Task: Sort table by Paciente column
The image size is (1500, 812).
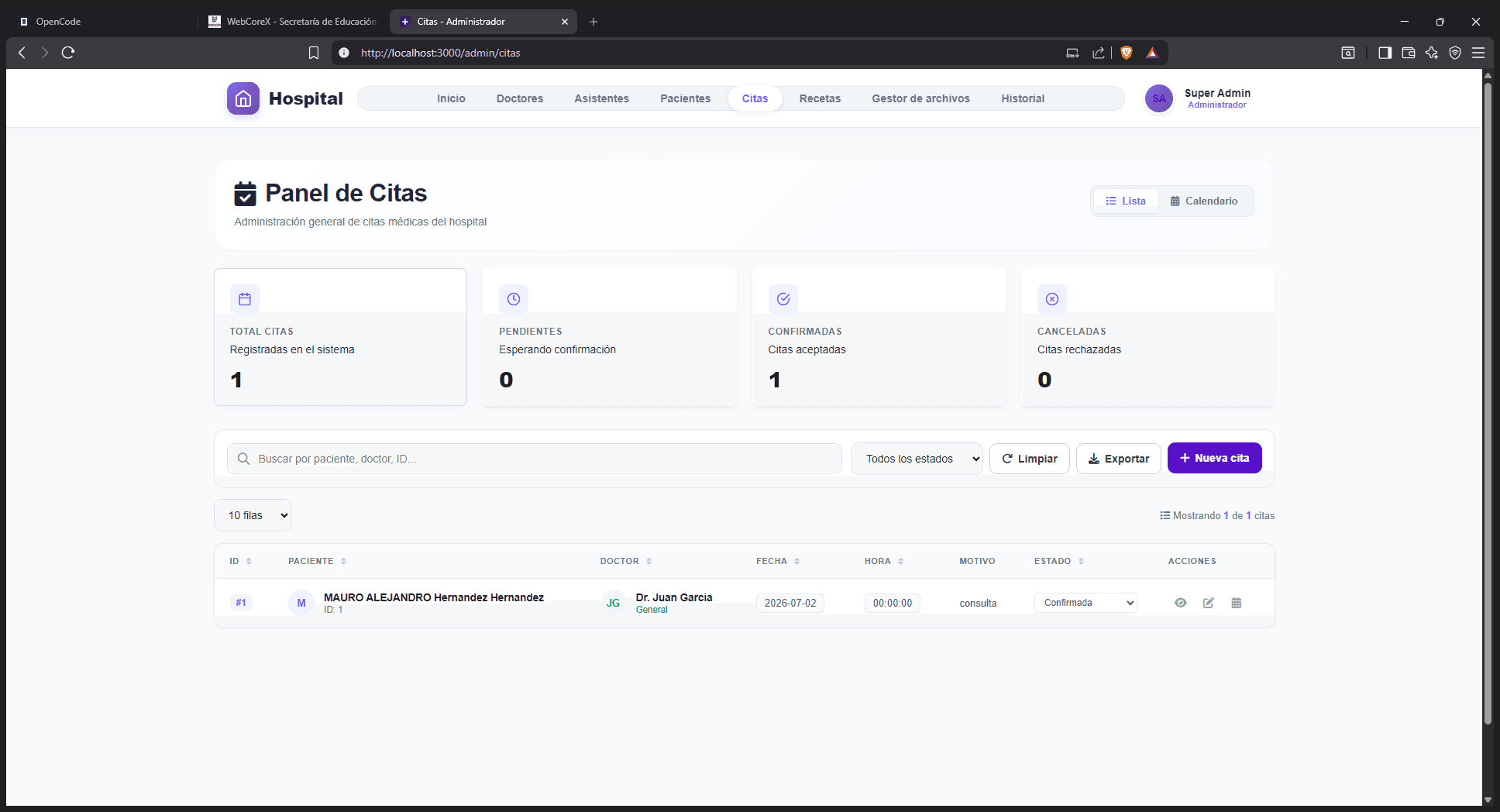Action: coord(318,561)
